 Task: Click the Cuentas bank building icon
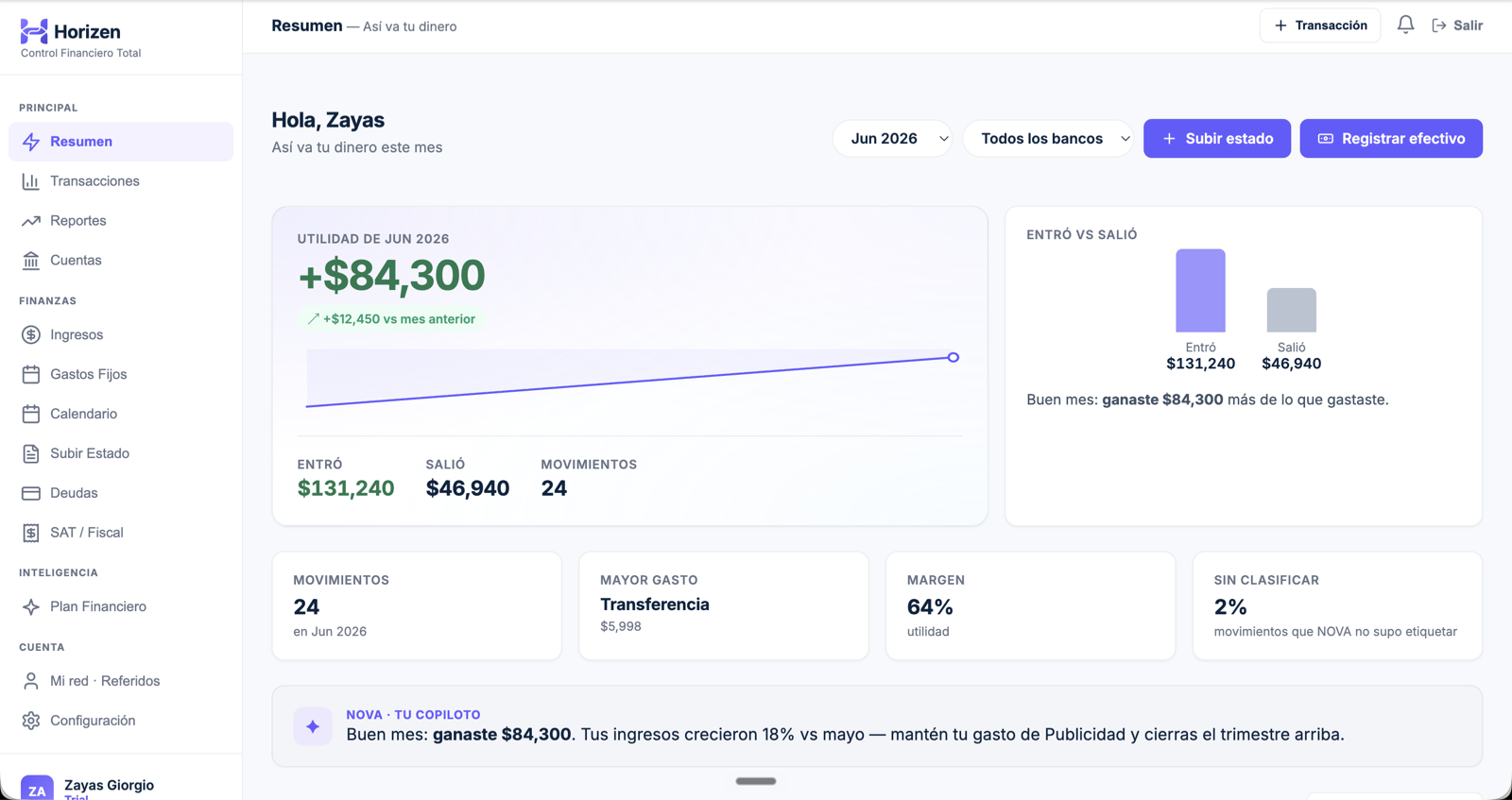pos(31,261)
